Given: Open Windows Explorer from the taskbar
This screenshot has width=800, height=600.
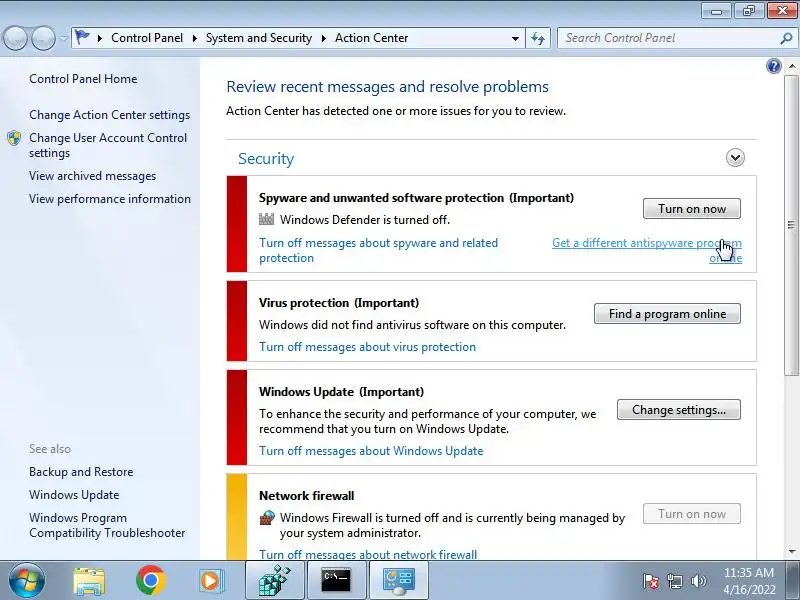Looking at the screenshot, I should pyautogui.click(x=89, y=581).
